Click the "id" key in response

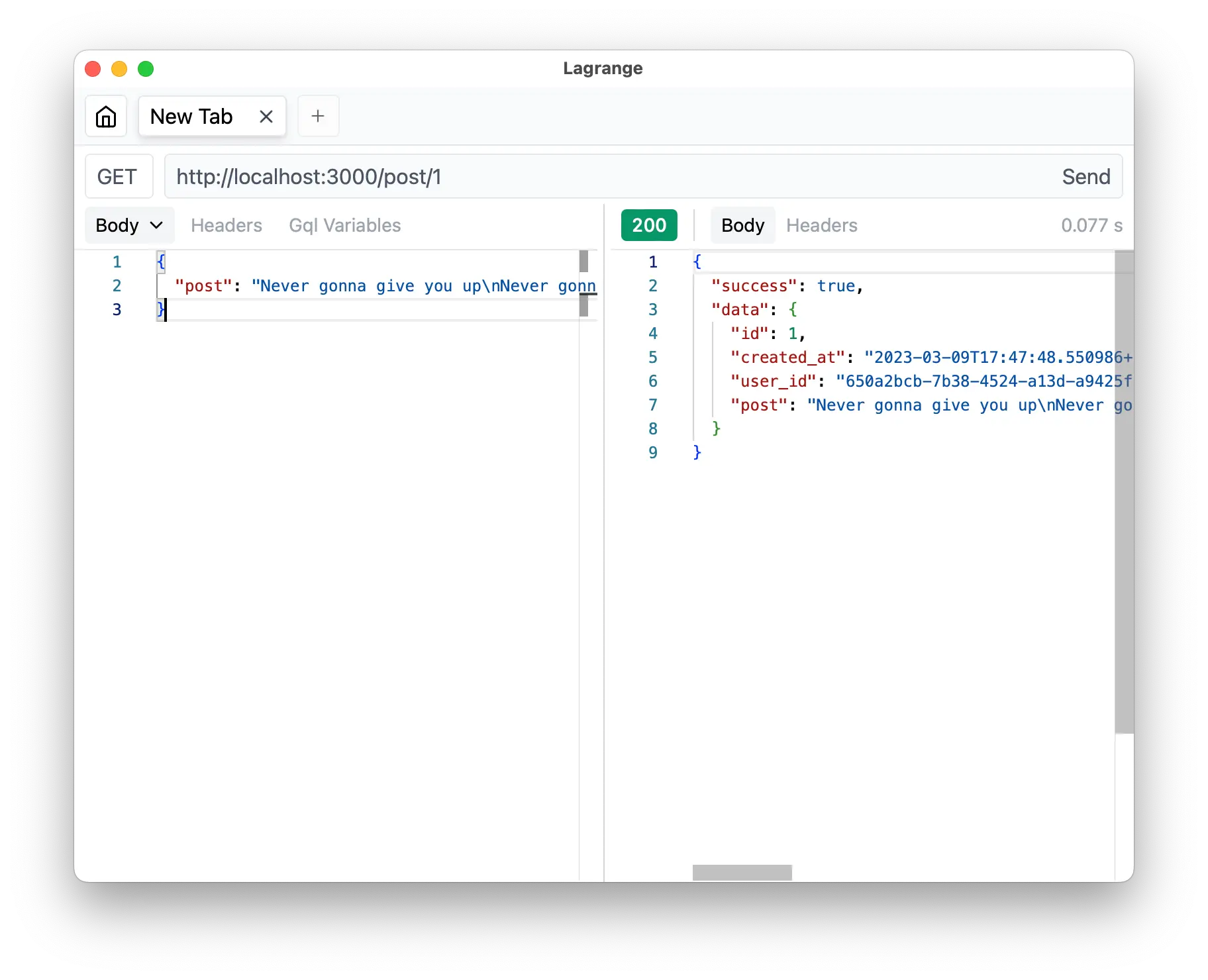(x=749, y=334)
